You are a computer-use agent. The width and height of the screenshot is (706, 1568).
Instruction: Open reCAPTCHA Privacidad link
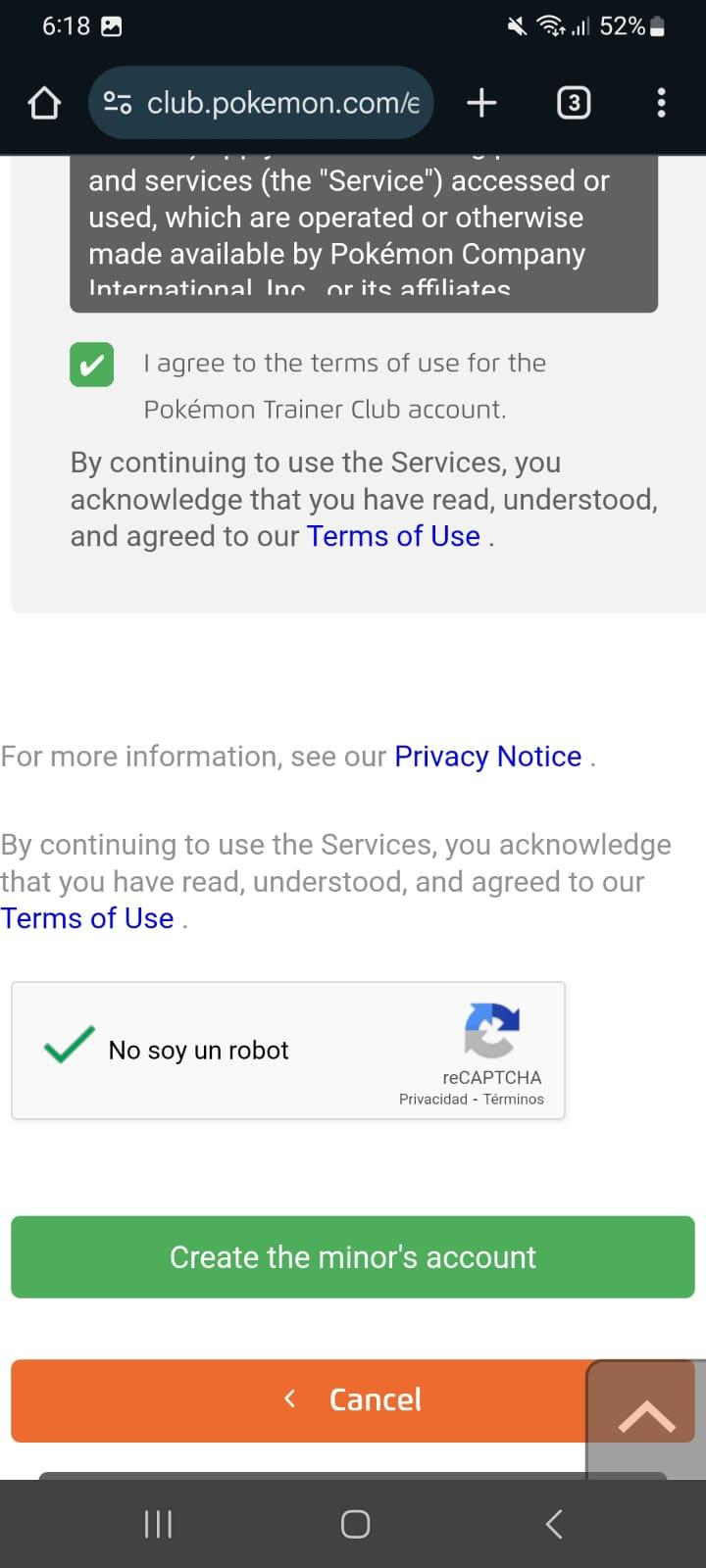(432, 1100)
